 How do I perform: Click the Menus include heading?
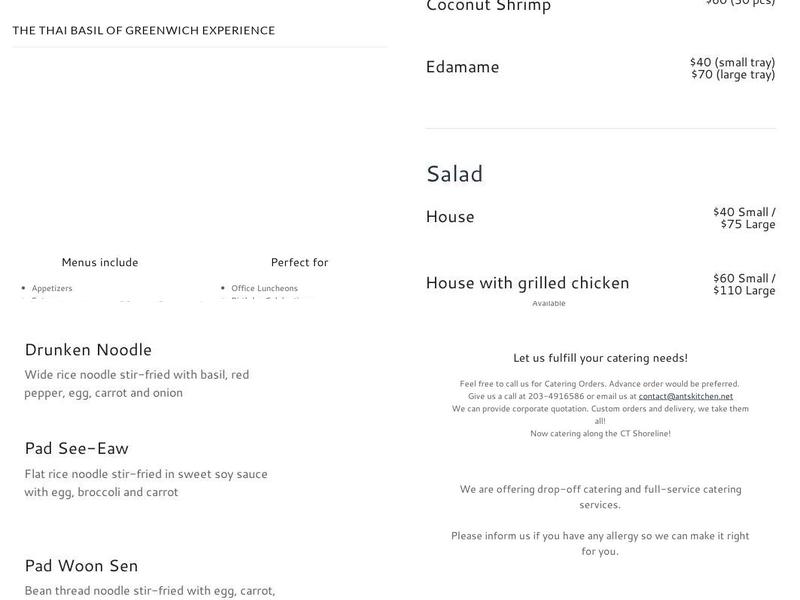point(100,262)
